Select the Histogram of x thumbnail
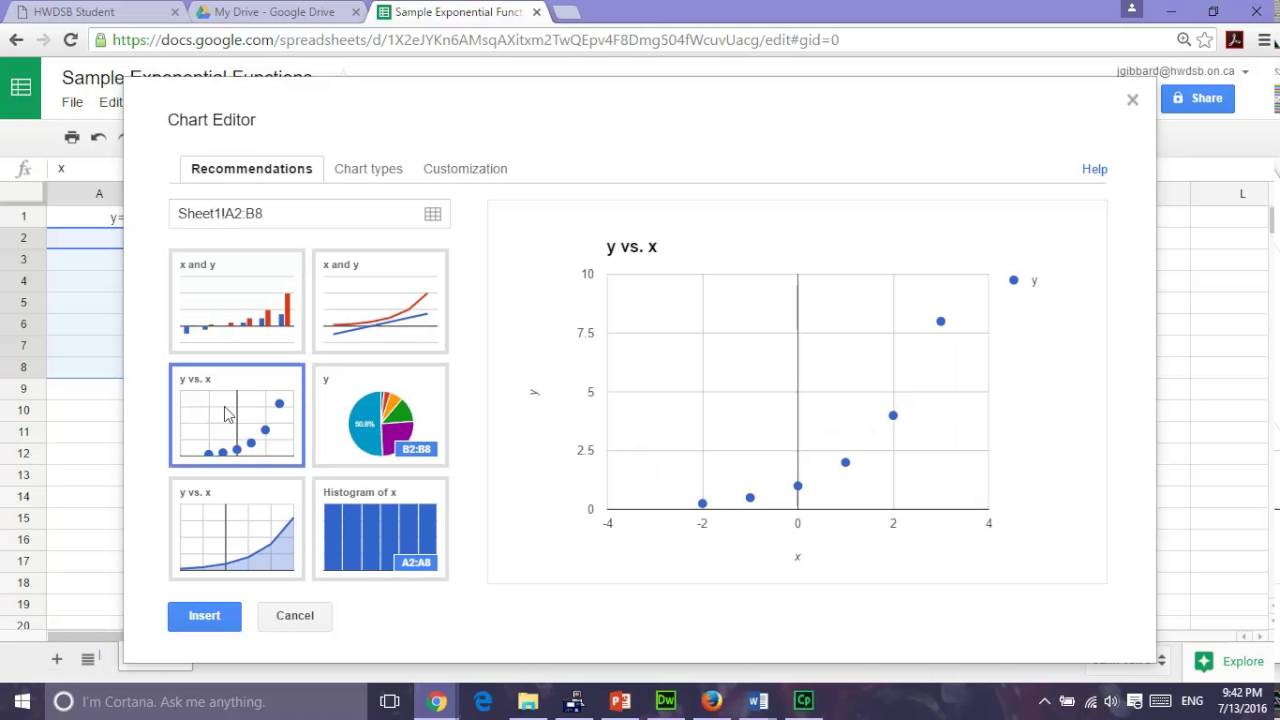 click(380, 529)
